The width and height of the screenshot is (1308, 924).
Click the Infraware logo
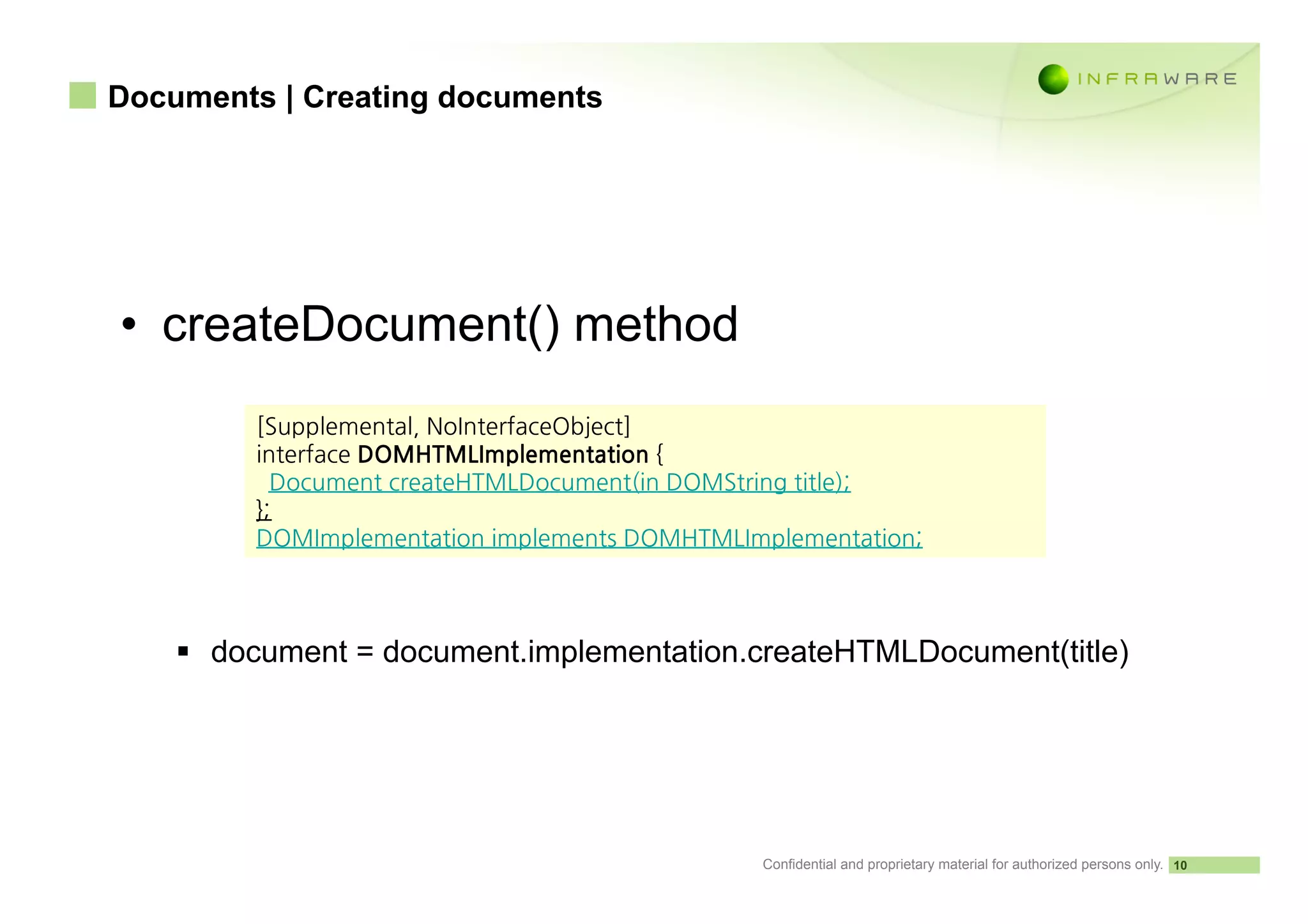(x=1137, y=79)
